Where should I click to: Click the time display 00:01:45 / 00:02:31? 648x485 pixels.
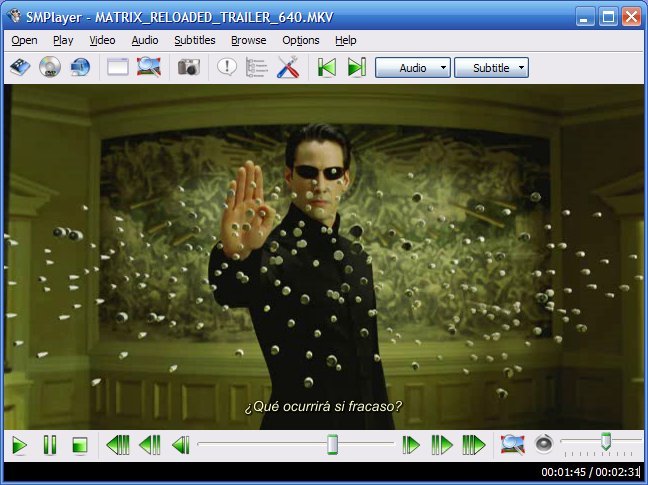pos(591,472)
